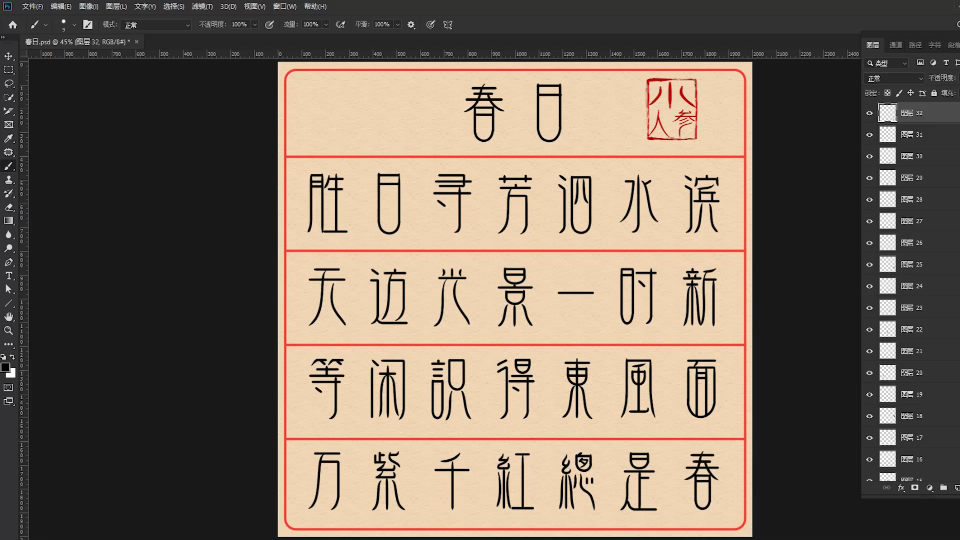
Task: Select the Path Selection tool
Action: tap(9, 290)
